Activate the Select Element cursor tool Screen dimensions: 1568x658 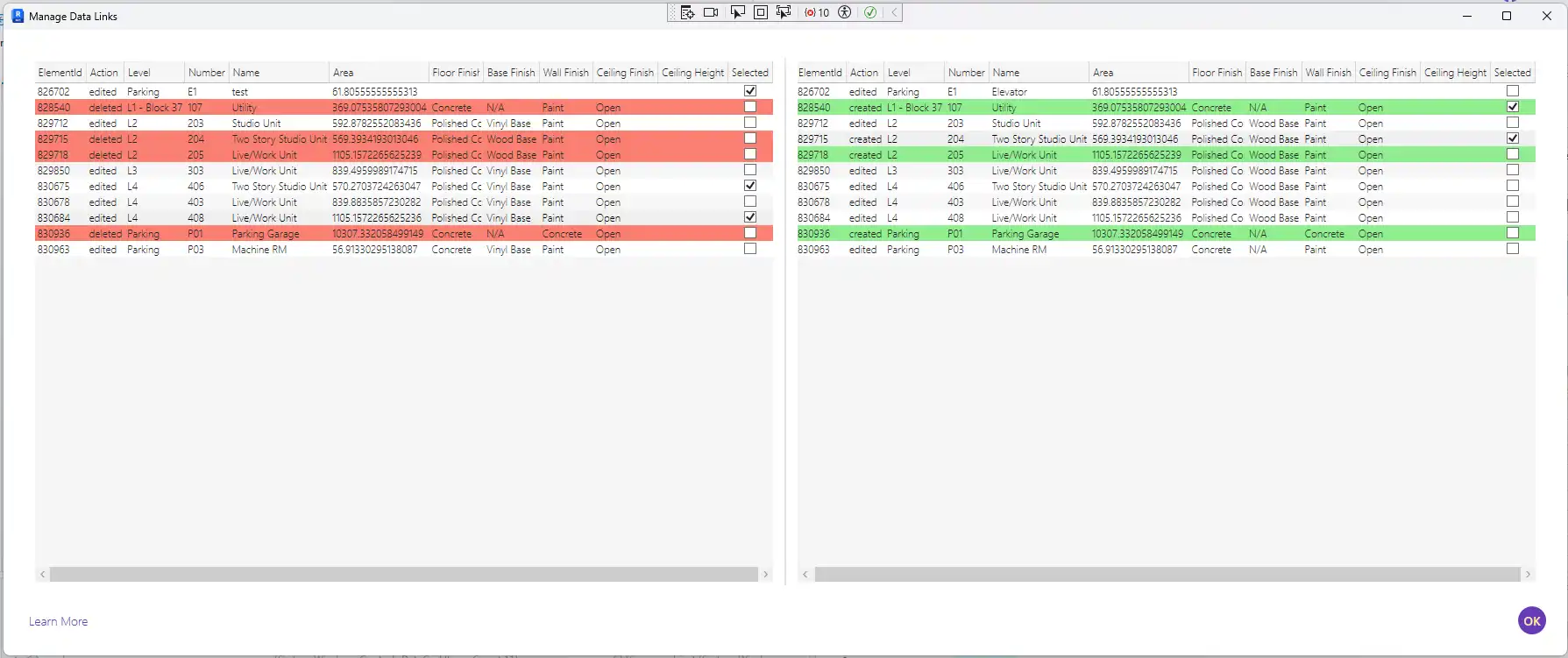coord(737,12)
